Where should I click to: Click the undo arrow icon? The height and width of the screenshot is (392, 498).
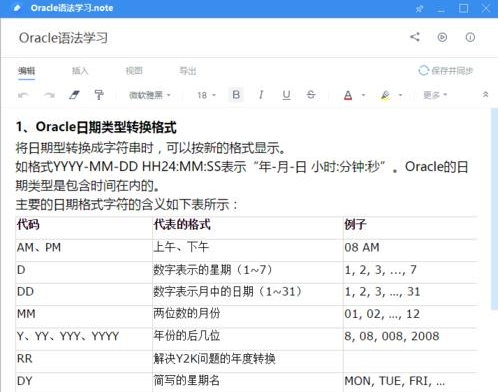pyautogui.click(x=23, y=95)
